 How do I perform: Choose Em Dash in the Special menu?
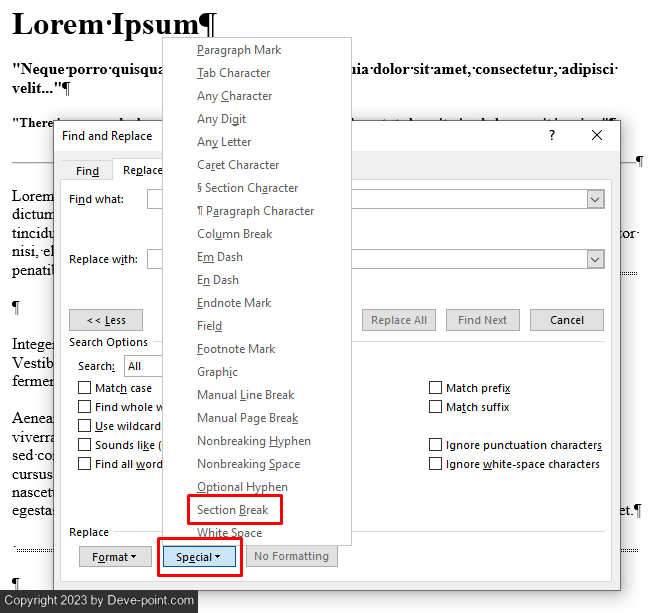pyautogui.click(x=220, y=257)
